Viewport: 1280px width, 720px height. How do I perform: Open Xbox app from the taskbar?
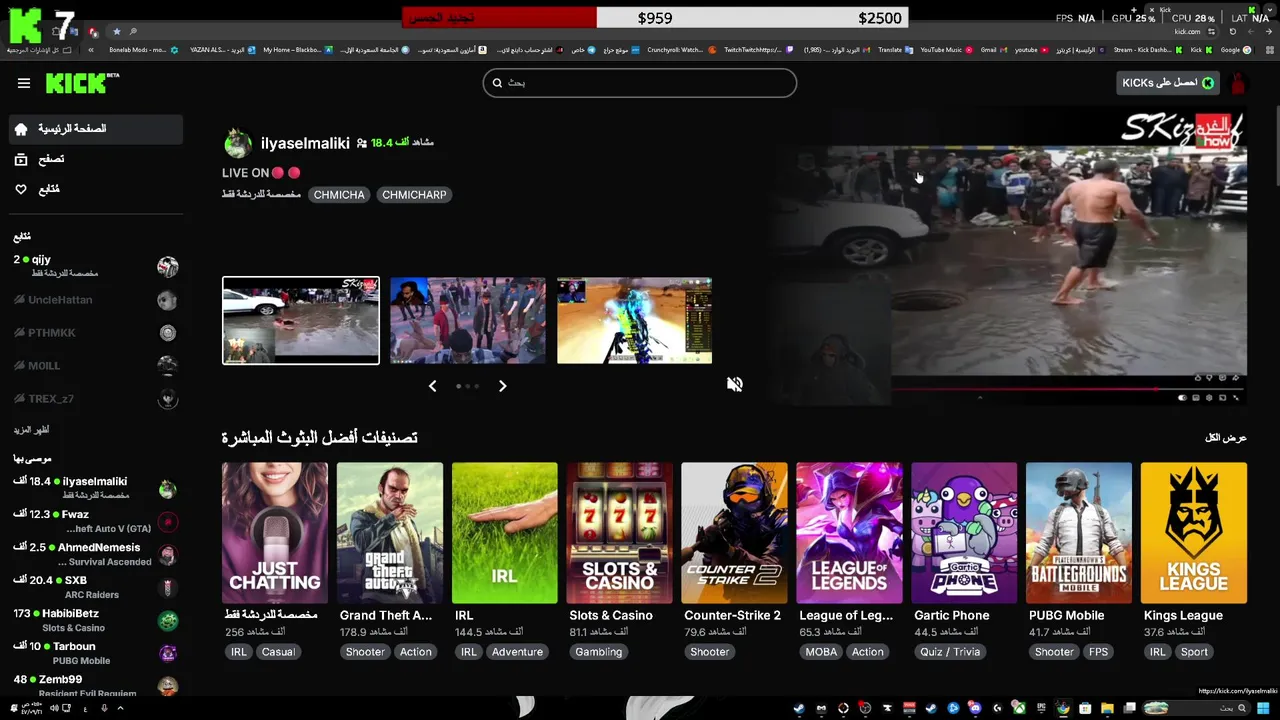pyautogui.click(x=1019, y=708)
